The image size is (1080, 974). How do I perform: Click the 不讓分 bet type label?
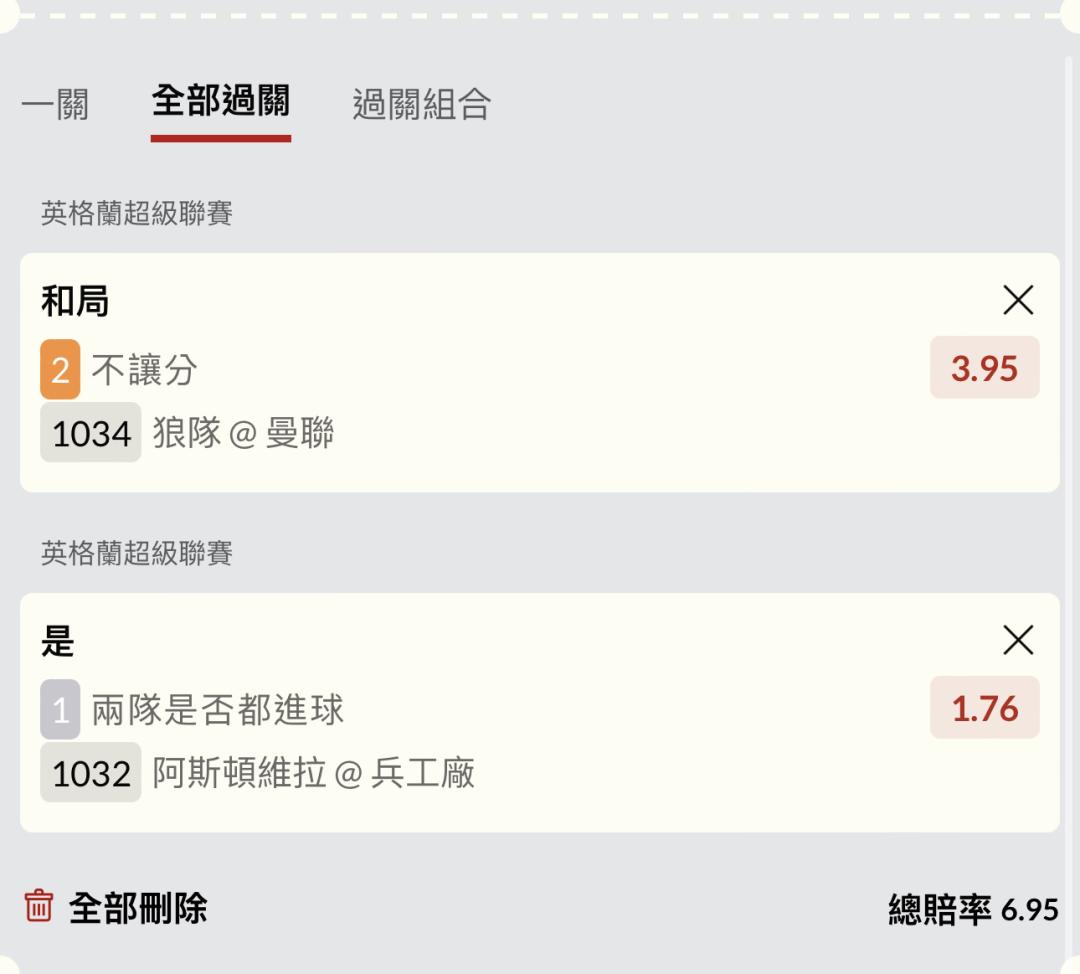click(145, 370)
